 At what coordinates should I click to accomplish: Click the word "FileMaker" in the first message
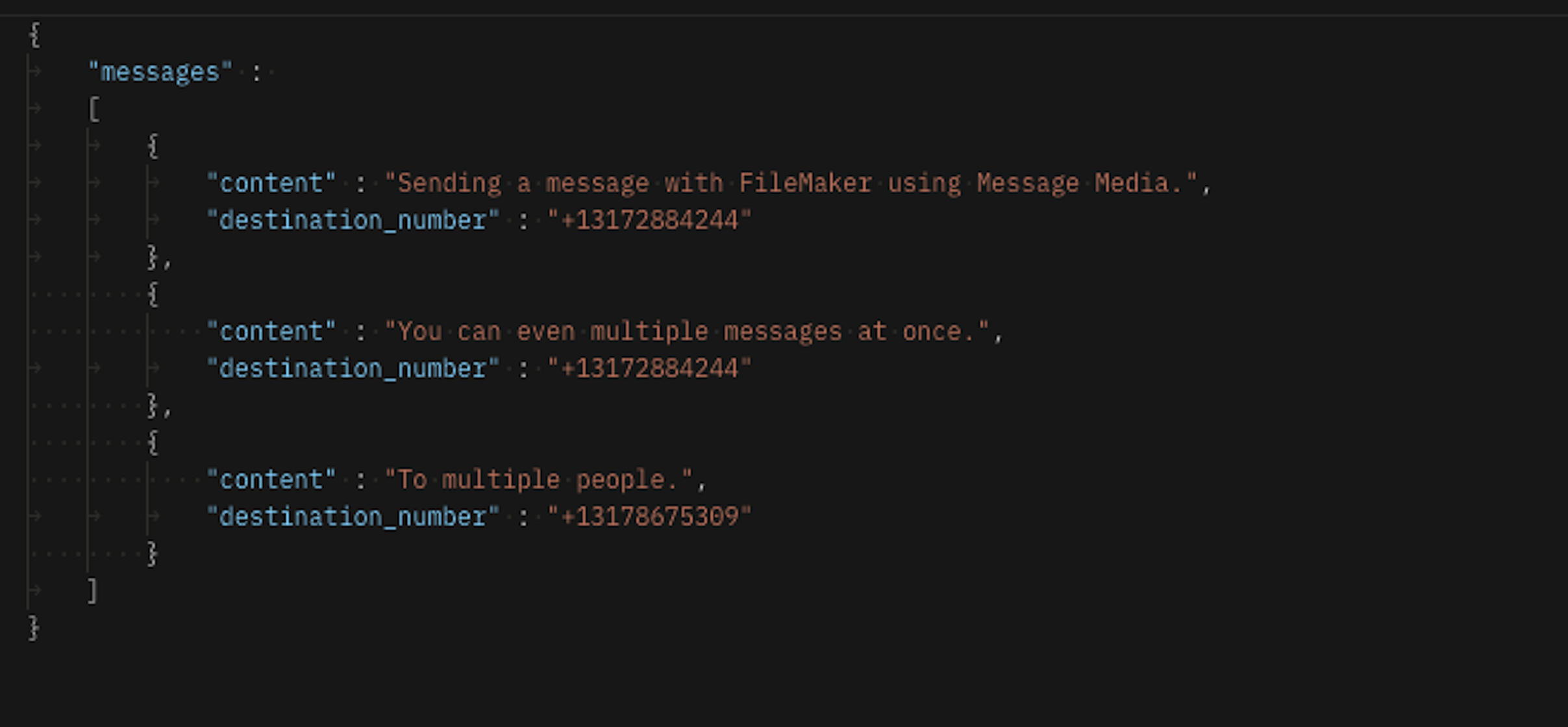tap(805, 183)
